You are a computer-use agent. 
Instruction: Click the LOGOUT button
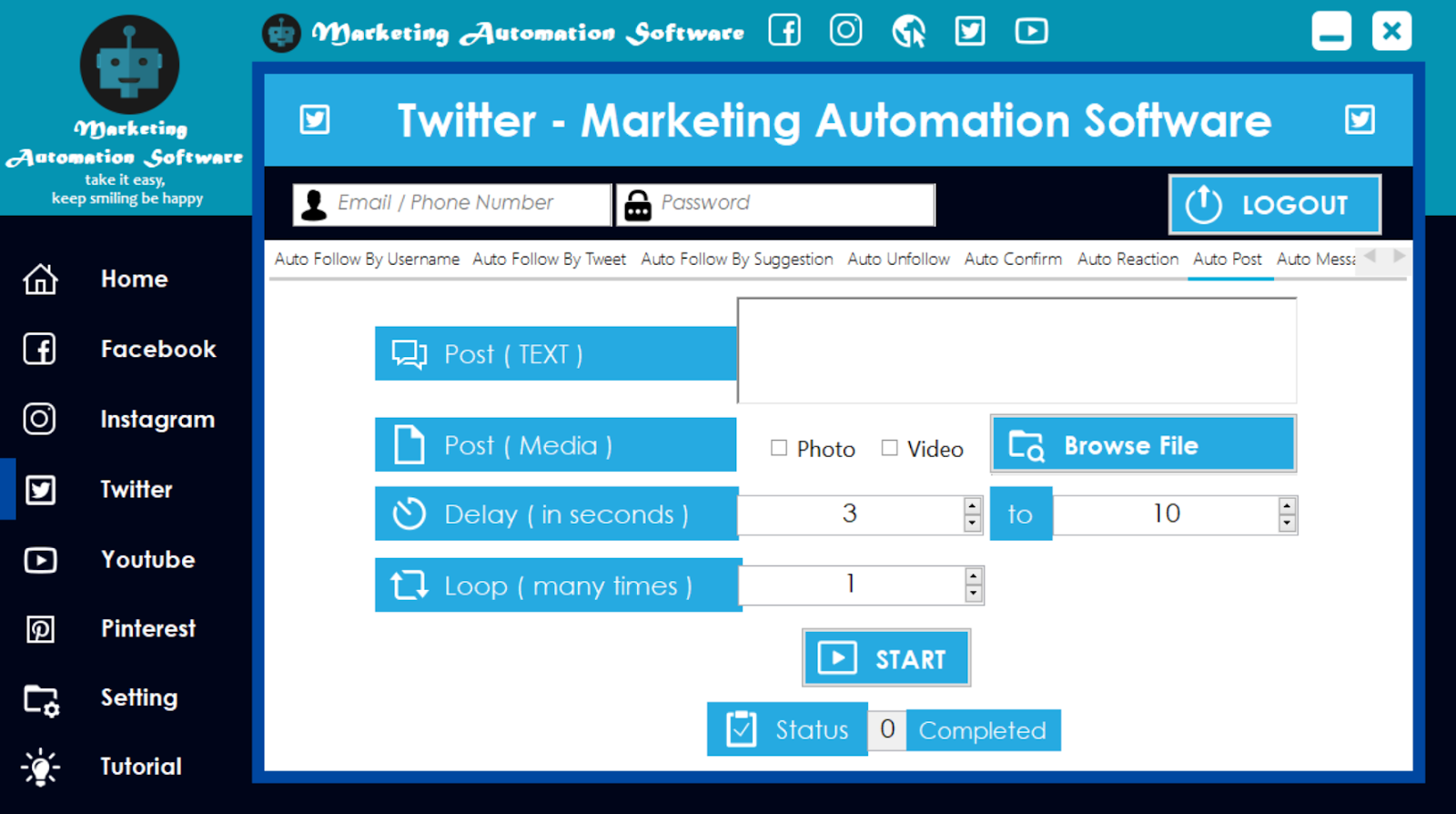coord(1274,205)
